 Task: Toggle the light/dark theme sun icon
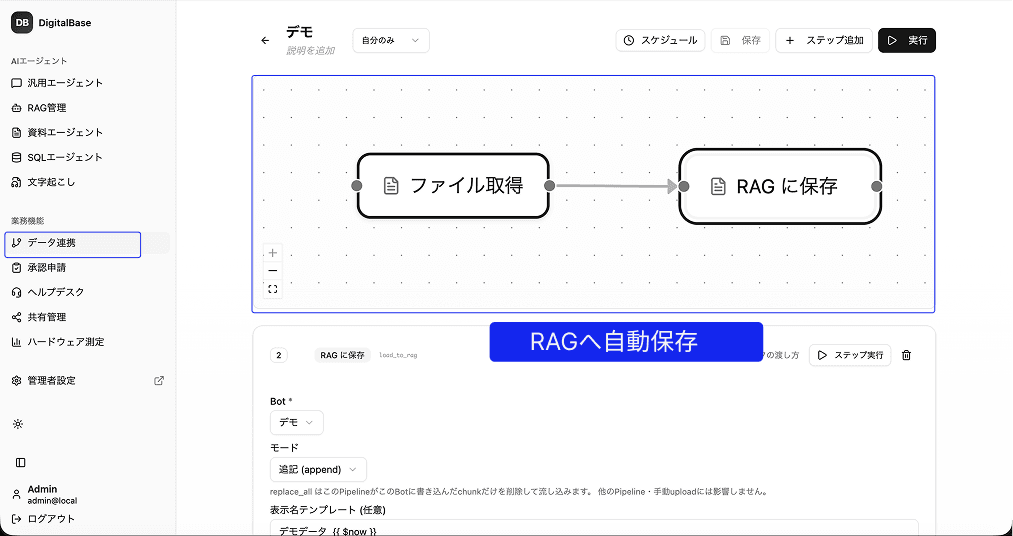[x=17, y=424]
